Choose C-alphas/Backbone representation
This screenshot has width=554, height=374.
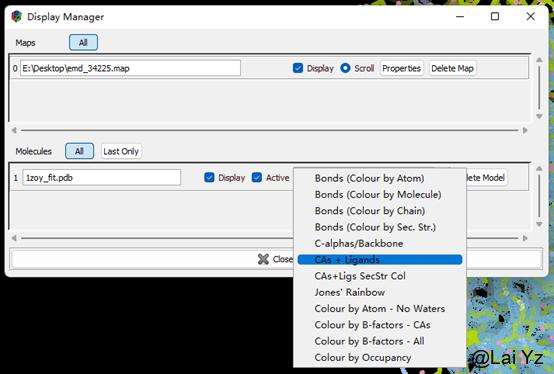pyautogui.click(x=380, y=243)
